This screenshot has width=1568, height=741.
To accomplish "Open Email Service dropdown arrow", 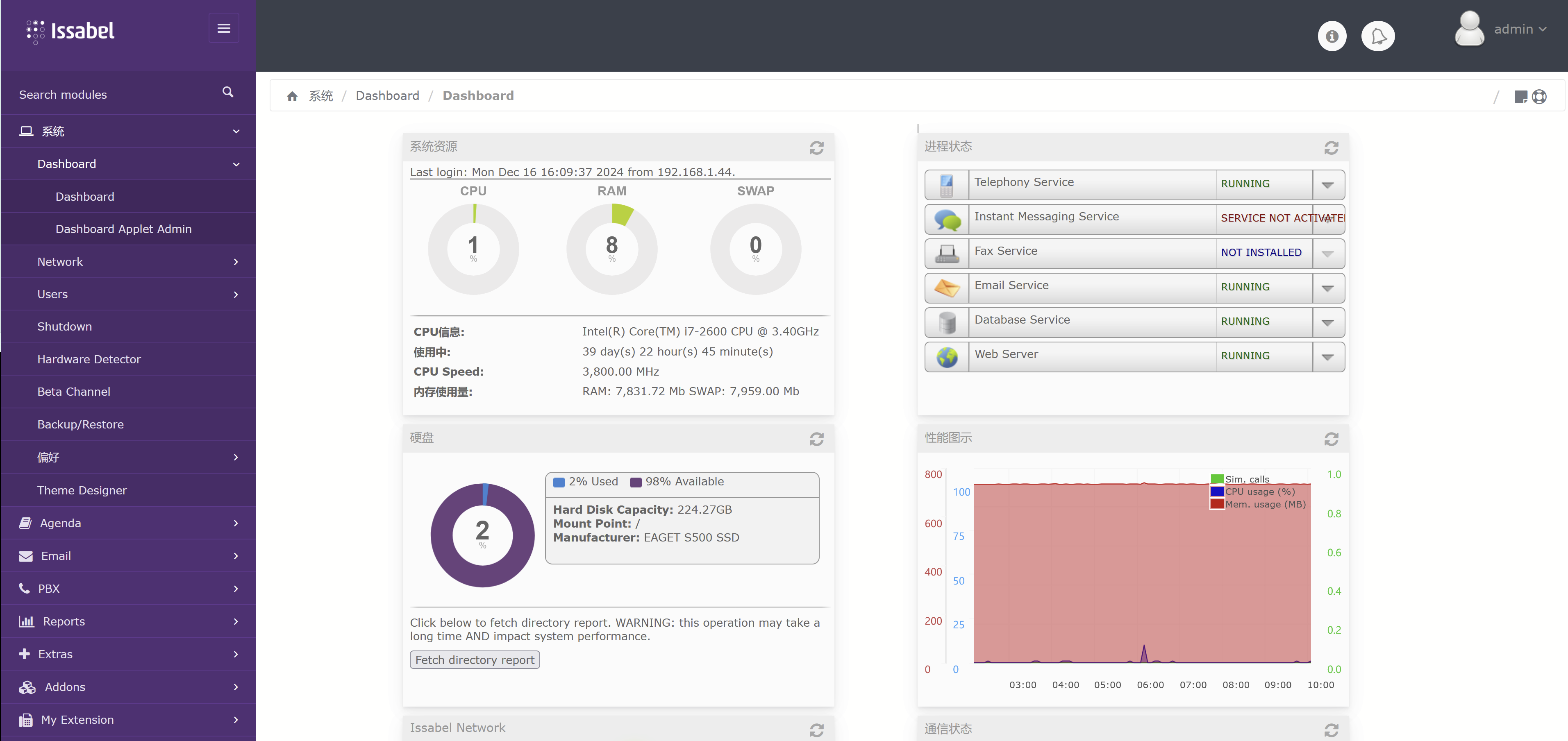I will coord(1328,288).
